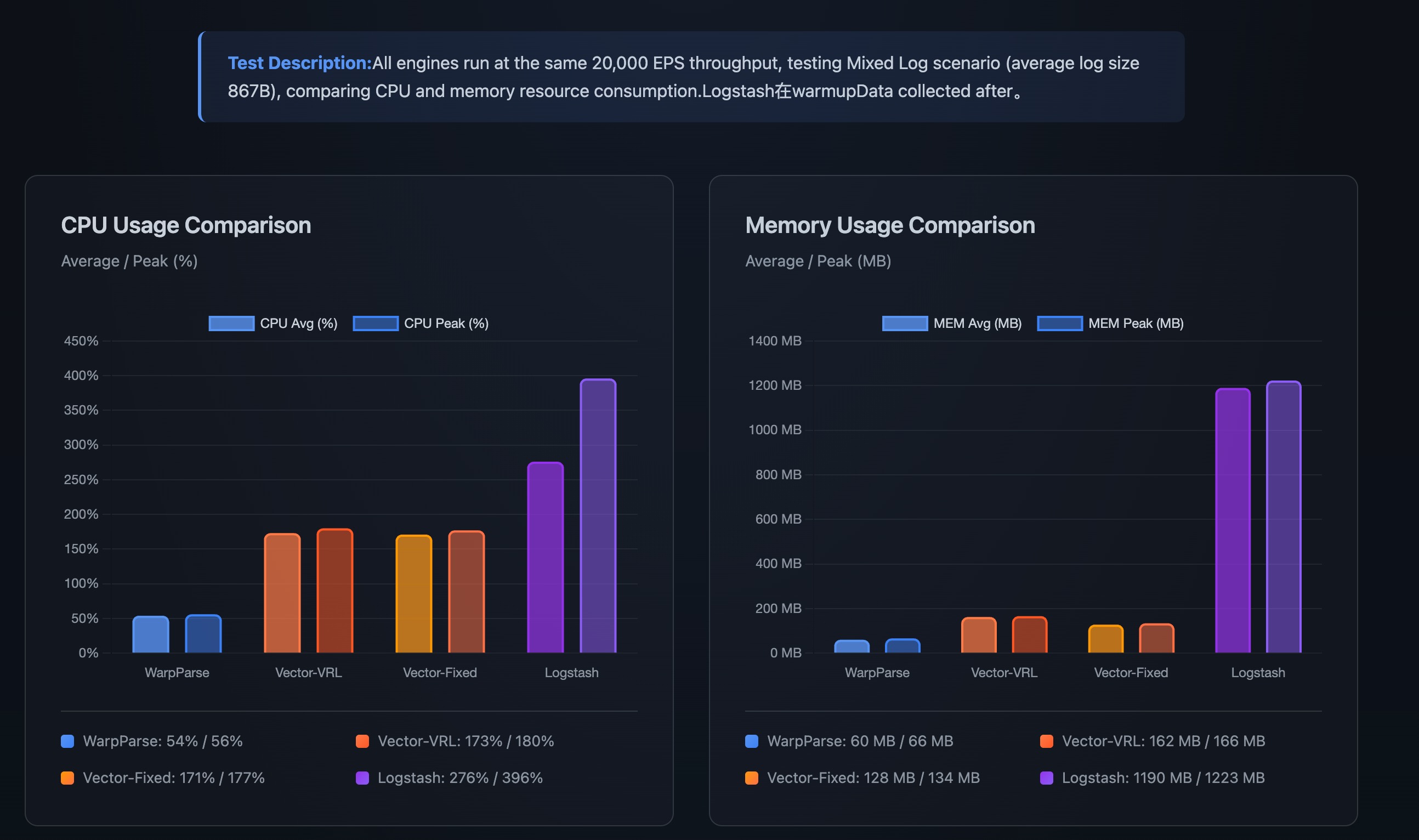This screenshot has height=840, width=1419.
Task: Click the yellow Vector-Fixed legend square under Memory chart
Action: 751,777
